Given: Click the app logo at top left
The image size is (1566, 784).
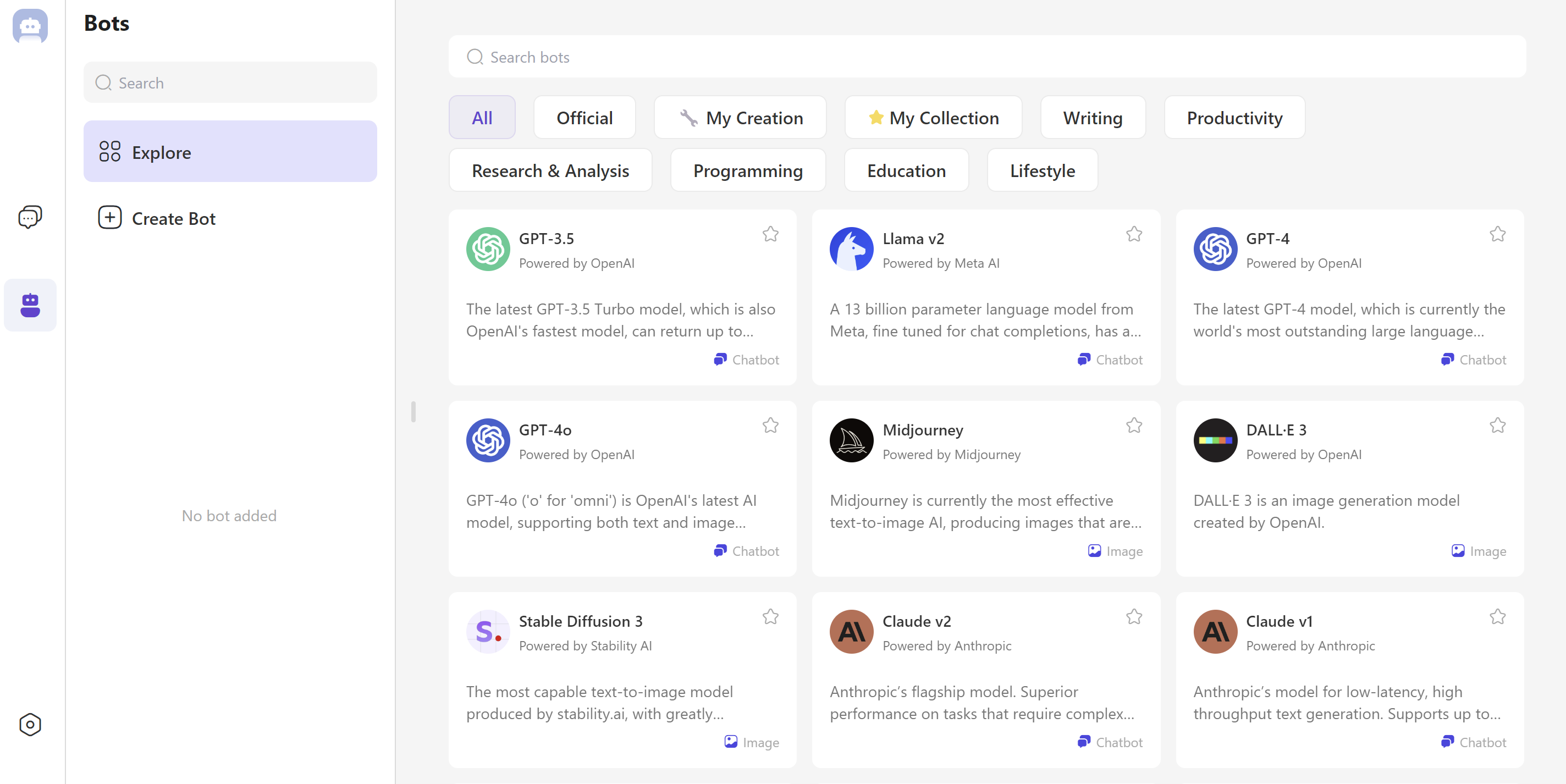Looking at the screenshot, I should (x=30, y=26).
